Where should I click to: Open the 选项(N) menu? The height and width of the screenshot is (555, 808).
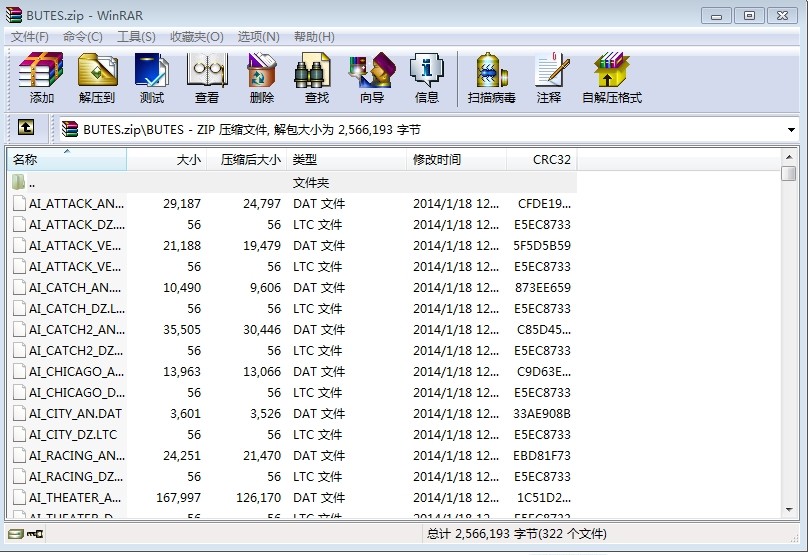click(x=258, y=37)
